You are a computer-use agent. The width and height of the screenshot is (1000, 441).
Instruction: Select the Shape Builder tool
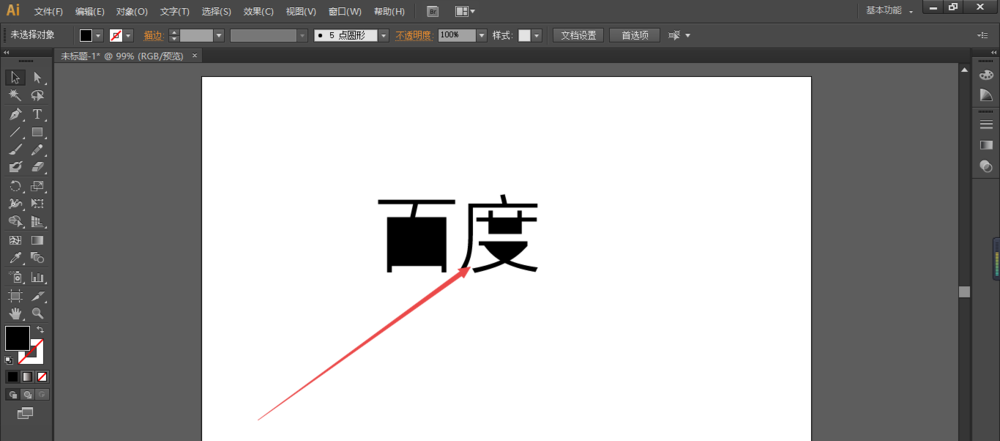point(15,221)
